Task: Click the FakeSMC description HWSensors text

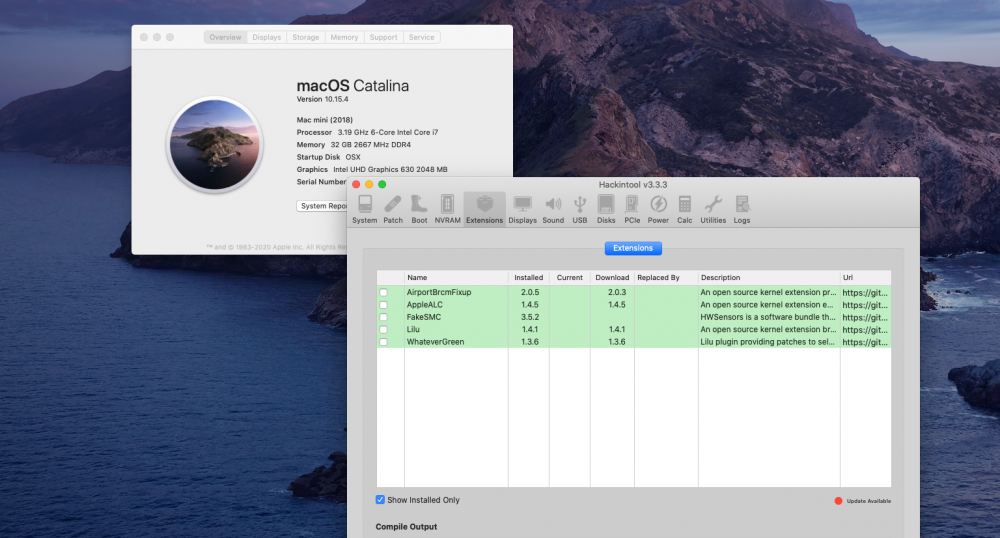Action: [768, 317]
